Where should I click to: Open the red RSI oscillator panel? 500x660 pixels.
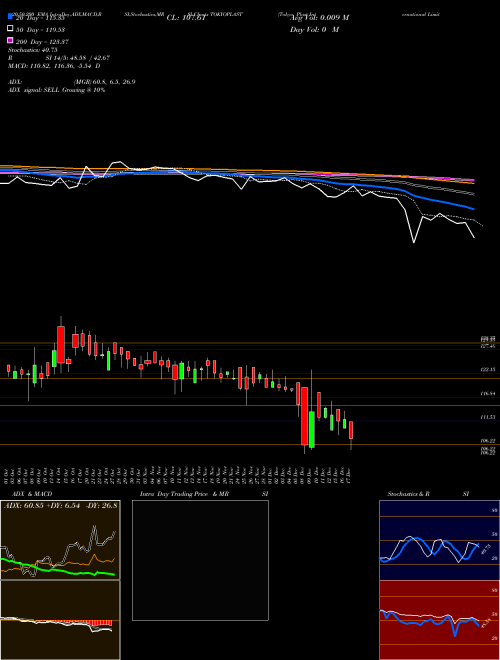[x=439, y=620]
